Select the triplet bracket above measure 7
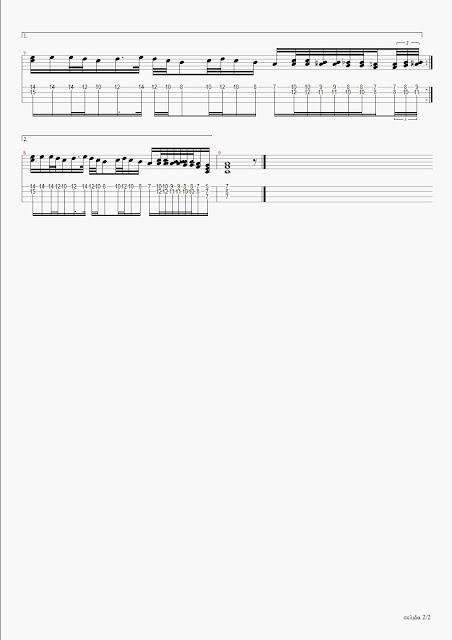 (x=407, y=42)
